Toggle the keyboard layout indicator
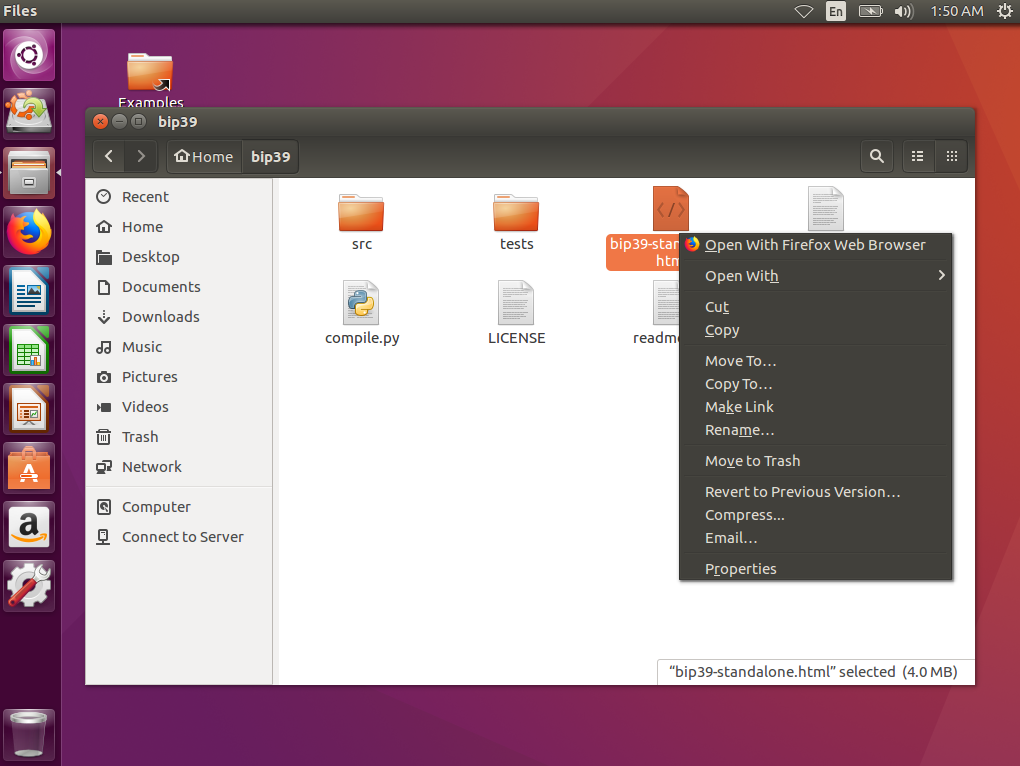 pos(835,11)
